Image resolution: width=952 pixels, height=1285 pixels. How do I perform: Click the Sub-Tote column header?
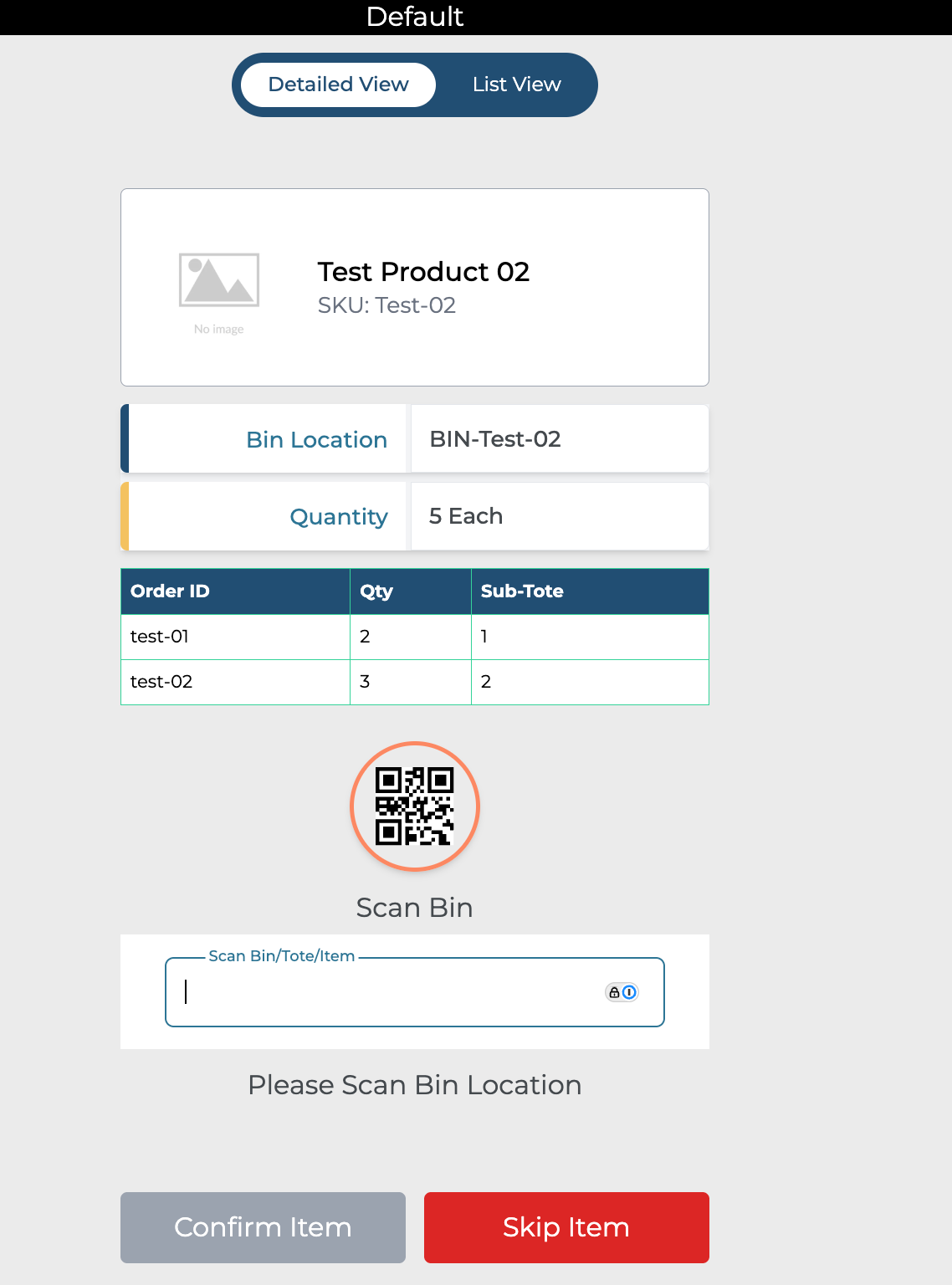[x=522, y=591]
